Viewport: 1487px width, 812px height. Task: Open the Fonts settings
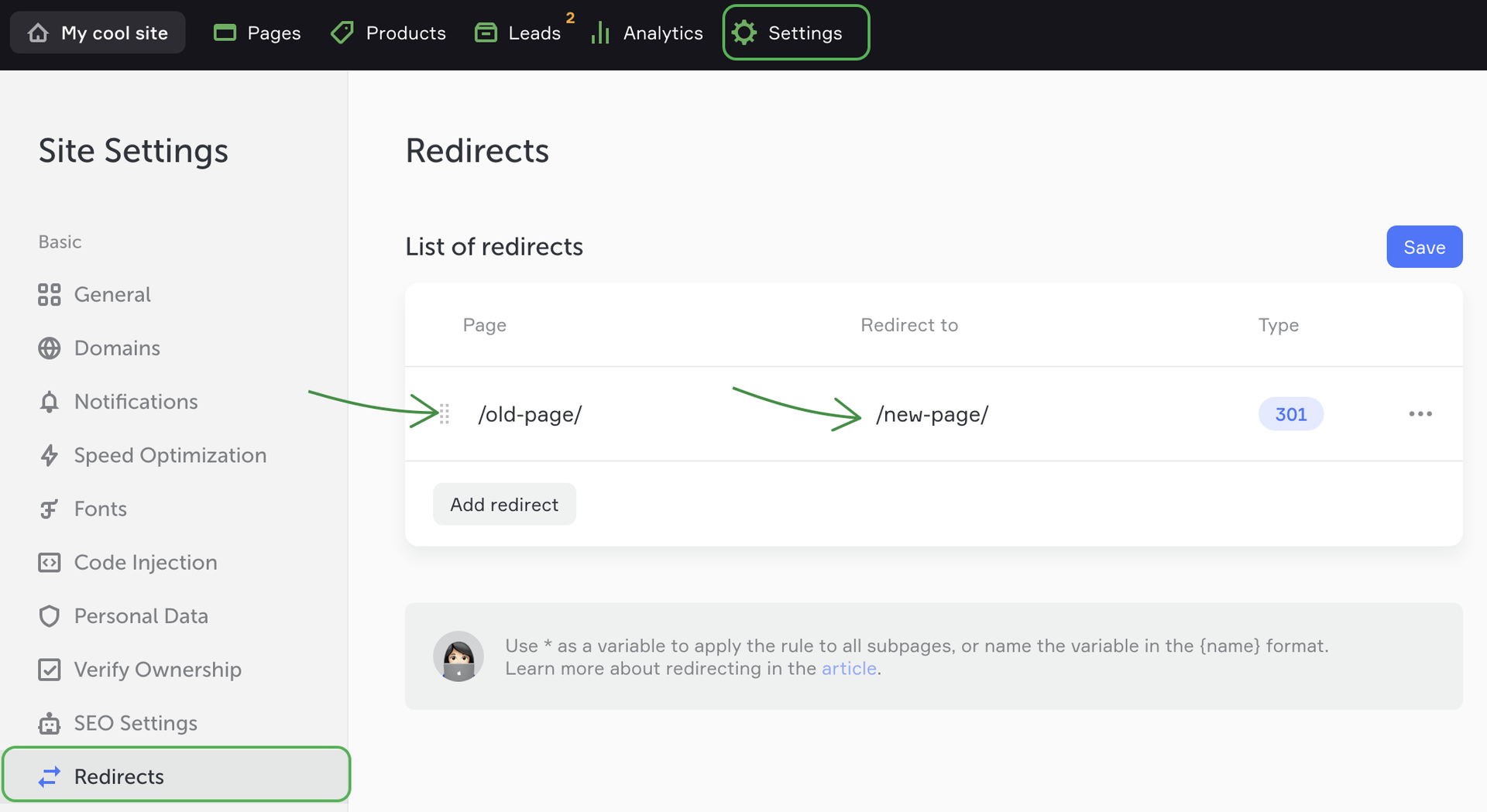click(x=100, y=509)
